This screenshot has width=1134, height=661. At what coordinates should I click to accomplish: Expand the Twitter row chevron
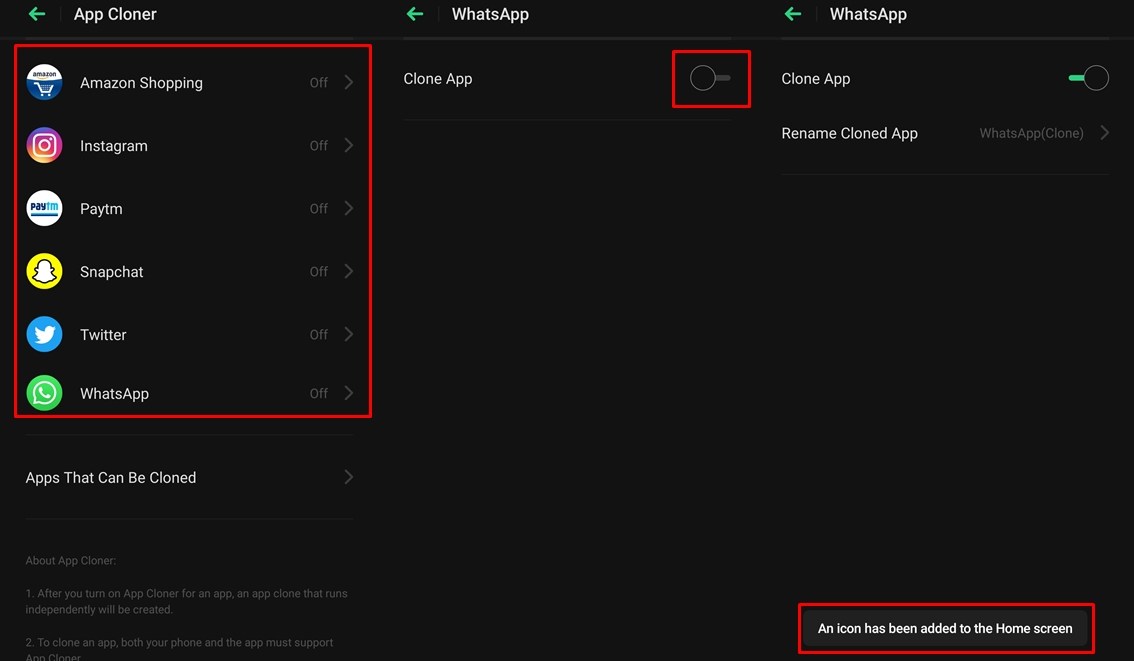click(349, 334)
